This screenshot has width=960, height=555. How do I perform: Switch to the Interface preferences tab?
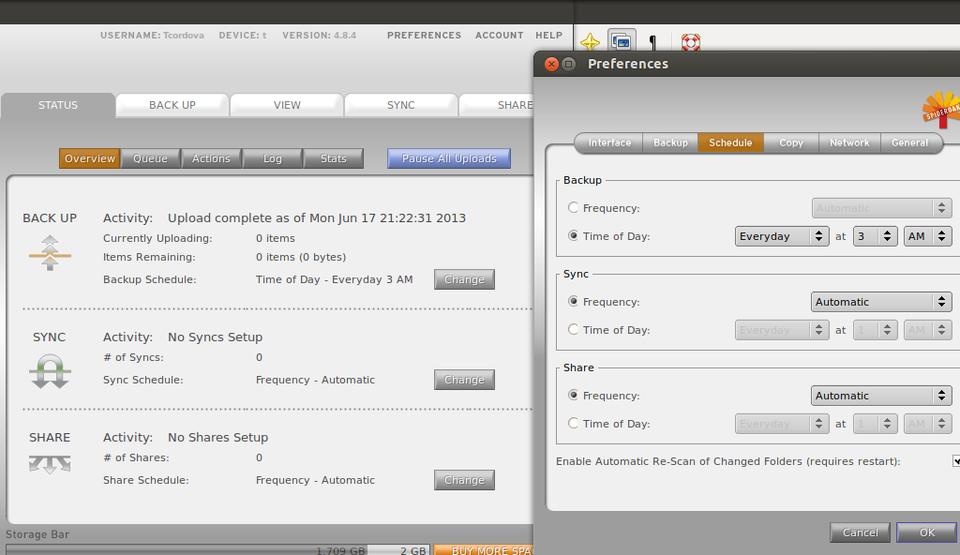[x=609, y=143]
